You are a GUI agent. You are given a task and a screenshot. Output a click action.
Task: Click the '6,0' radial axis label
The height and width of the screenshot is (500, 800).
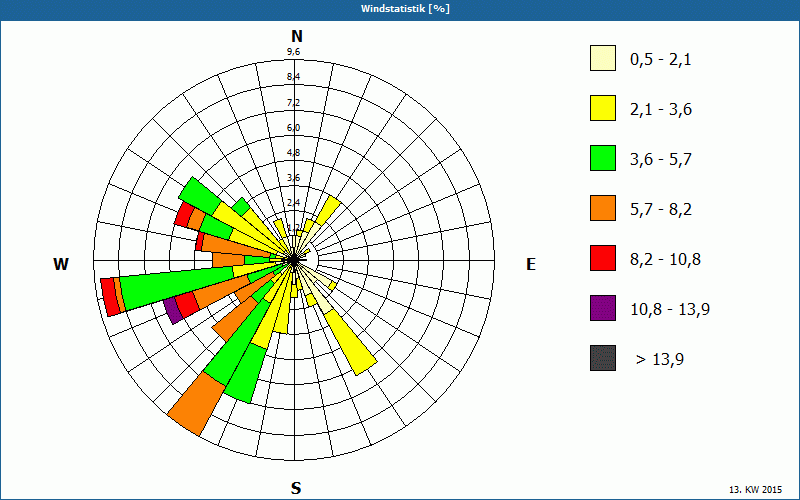point(293,128)
